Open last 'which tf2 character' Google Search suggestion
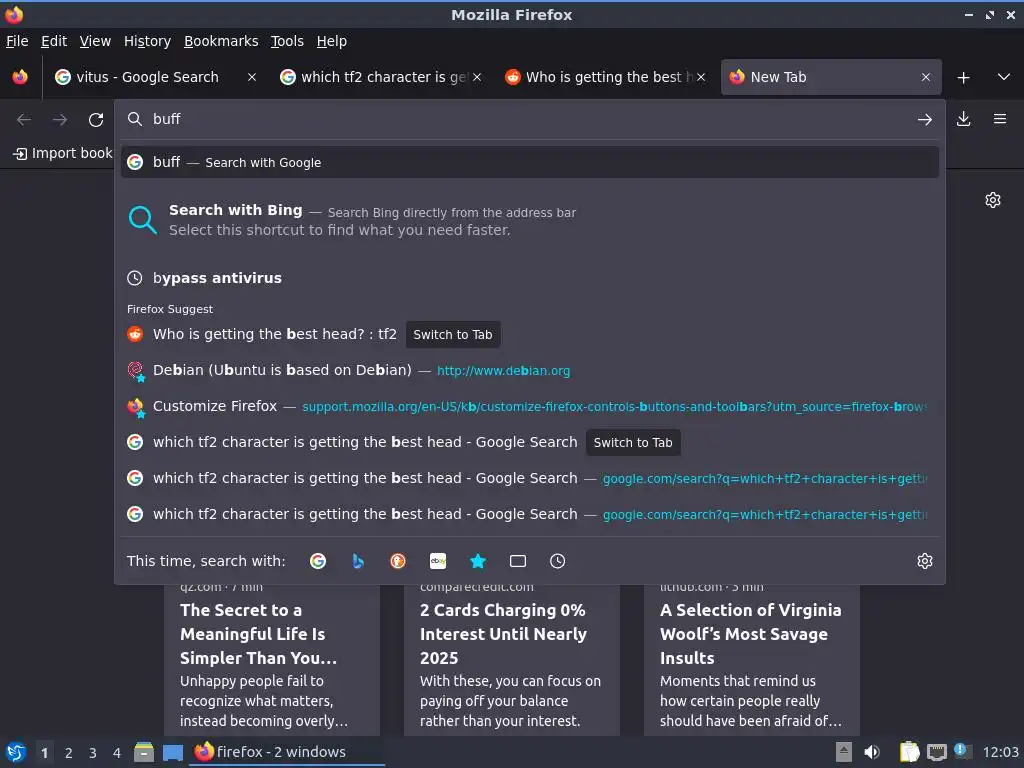Screen dimensions: 1024x768 click(530, 515)
